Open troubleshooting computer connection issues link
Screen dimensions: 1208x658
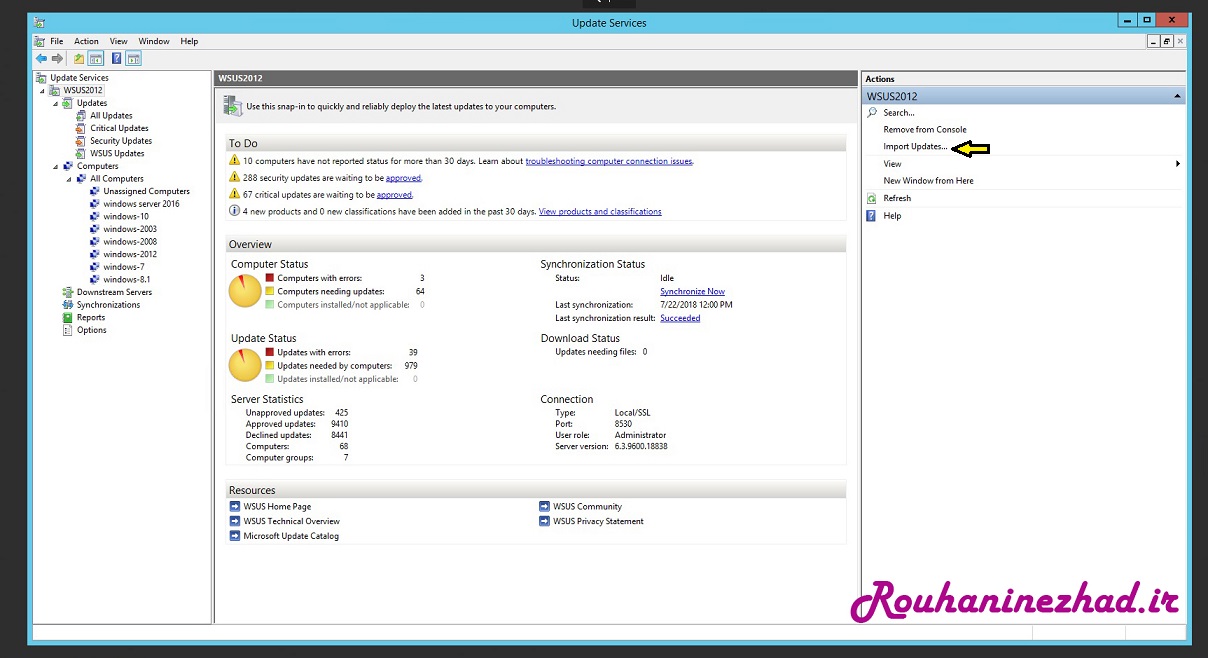[x=609, y=161]
